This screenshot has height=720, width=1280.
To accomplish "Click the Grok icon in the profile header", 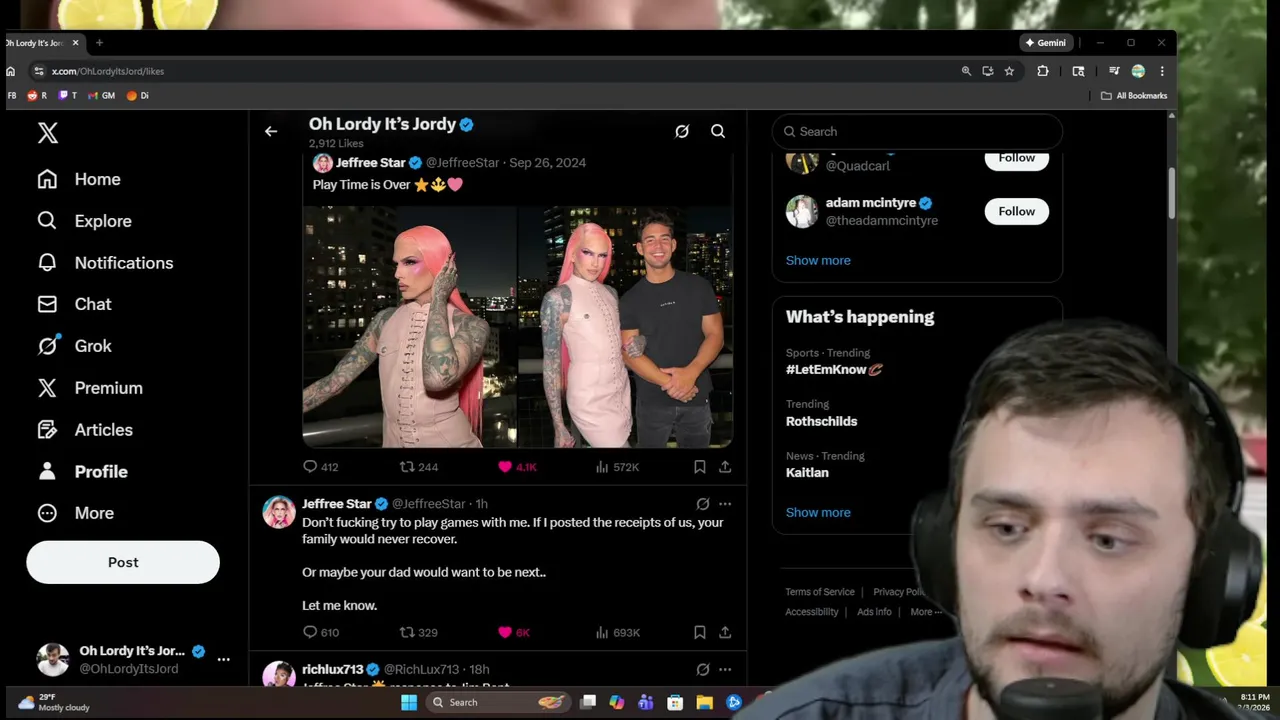I will point(682,131).
